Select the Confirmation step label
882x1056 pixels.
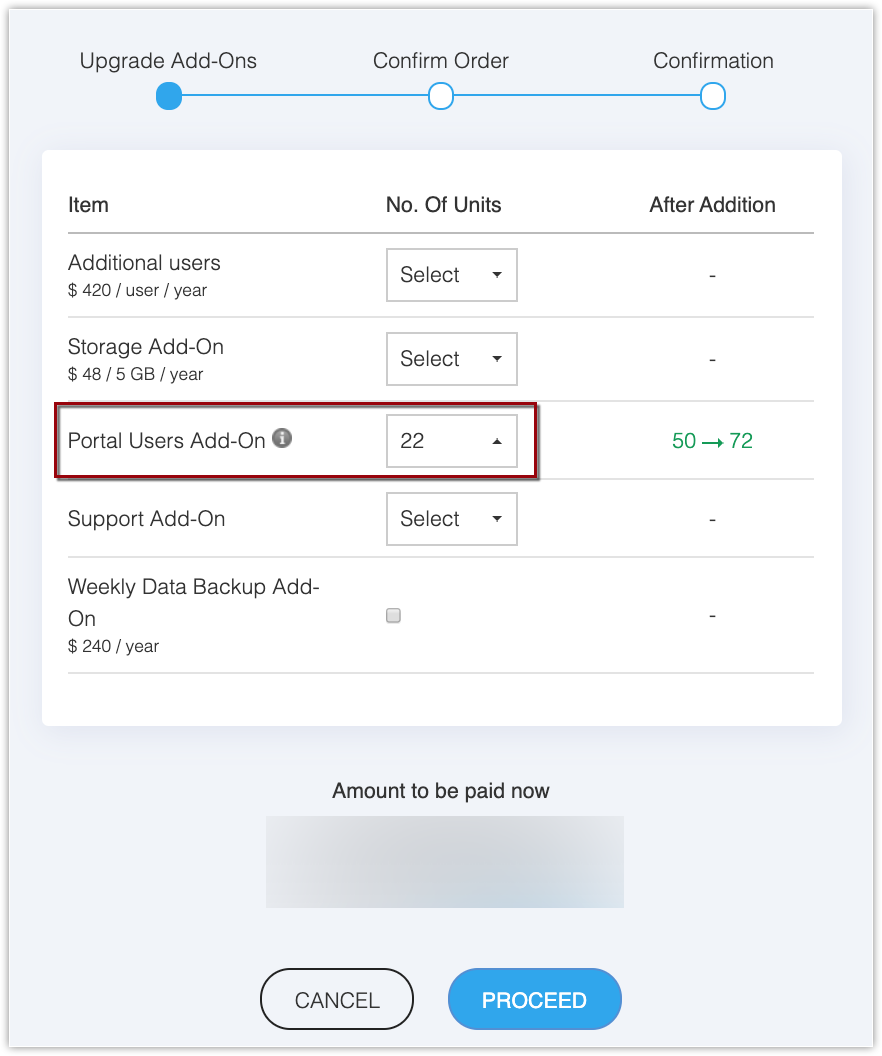click(713, 61)
